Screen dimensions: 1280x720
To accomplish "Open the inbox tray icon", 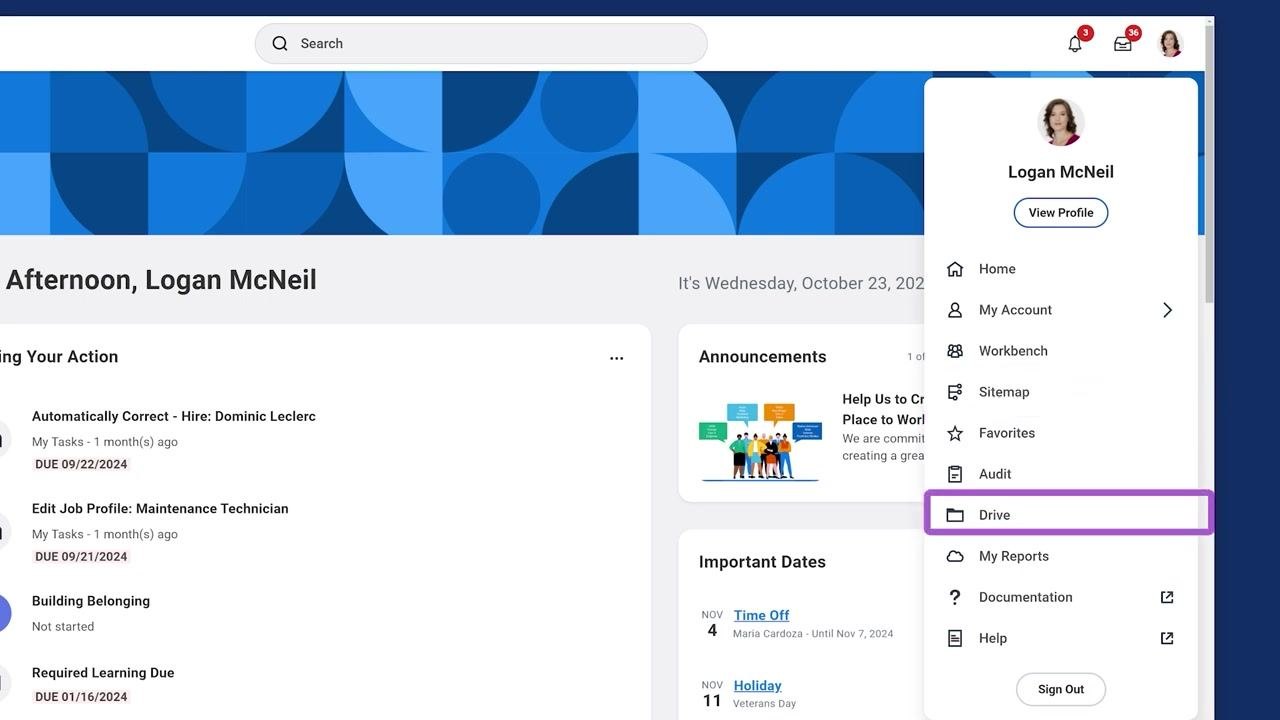I will pos(1123,44).
